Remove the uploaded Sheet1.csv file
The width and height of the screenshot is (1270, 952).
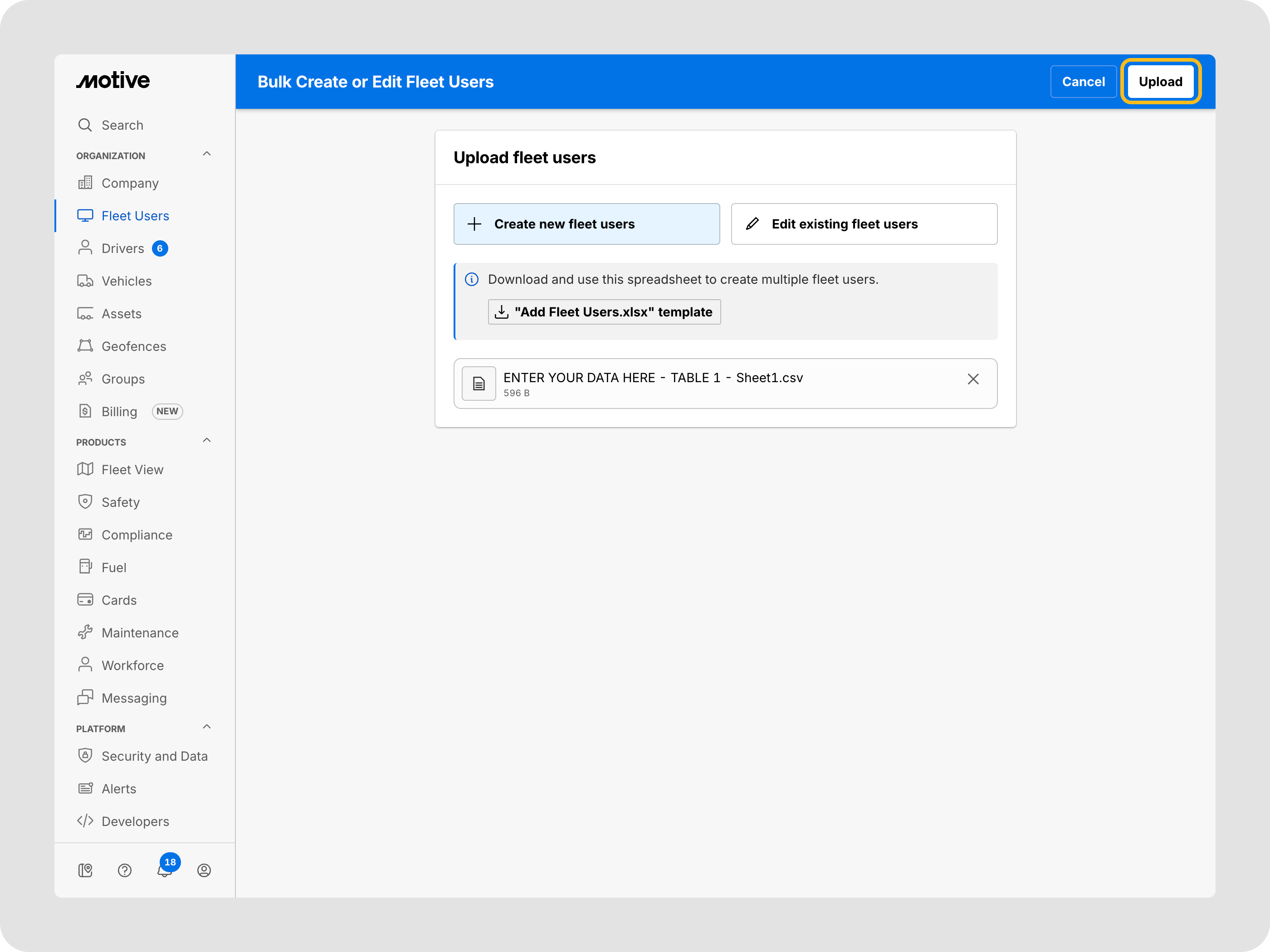(x=972, y=379)
